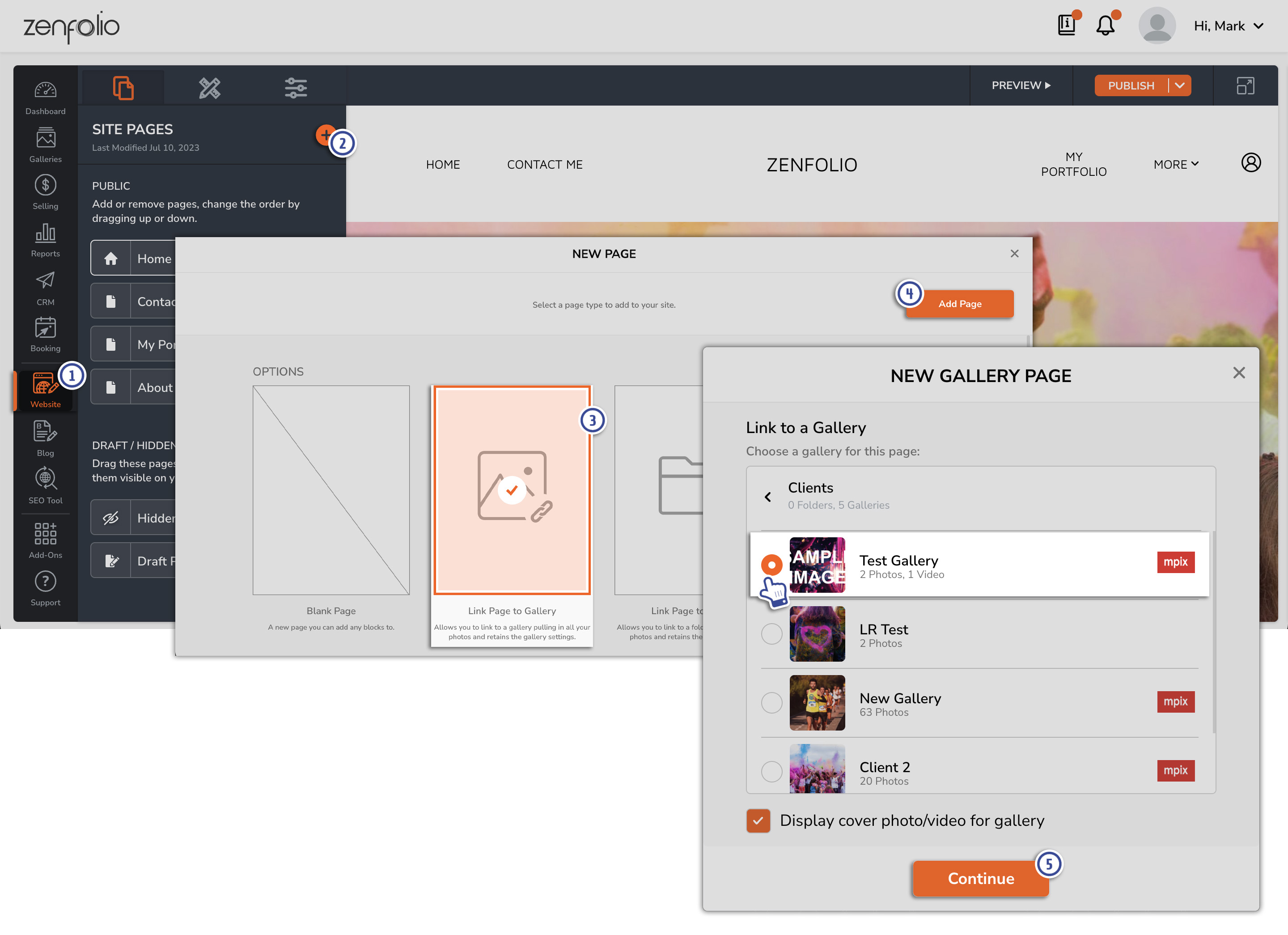Choose the Link Page to Gallery option
The height and width of the screenshot is (935, 1288).
(x=512, y=490)
